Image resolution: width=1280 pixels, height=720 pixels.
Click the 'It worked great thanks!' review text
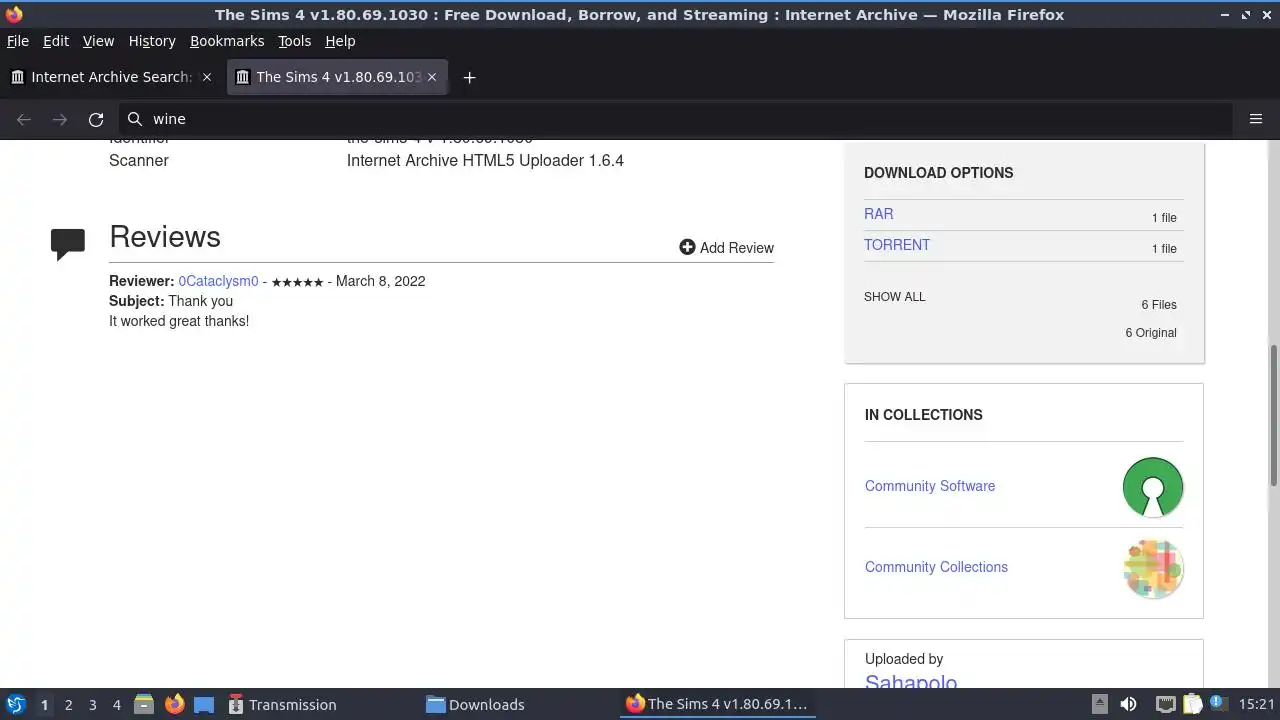(179, 321)
